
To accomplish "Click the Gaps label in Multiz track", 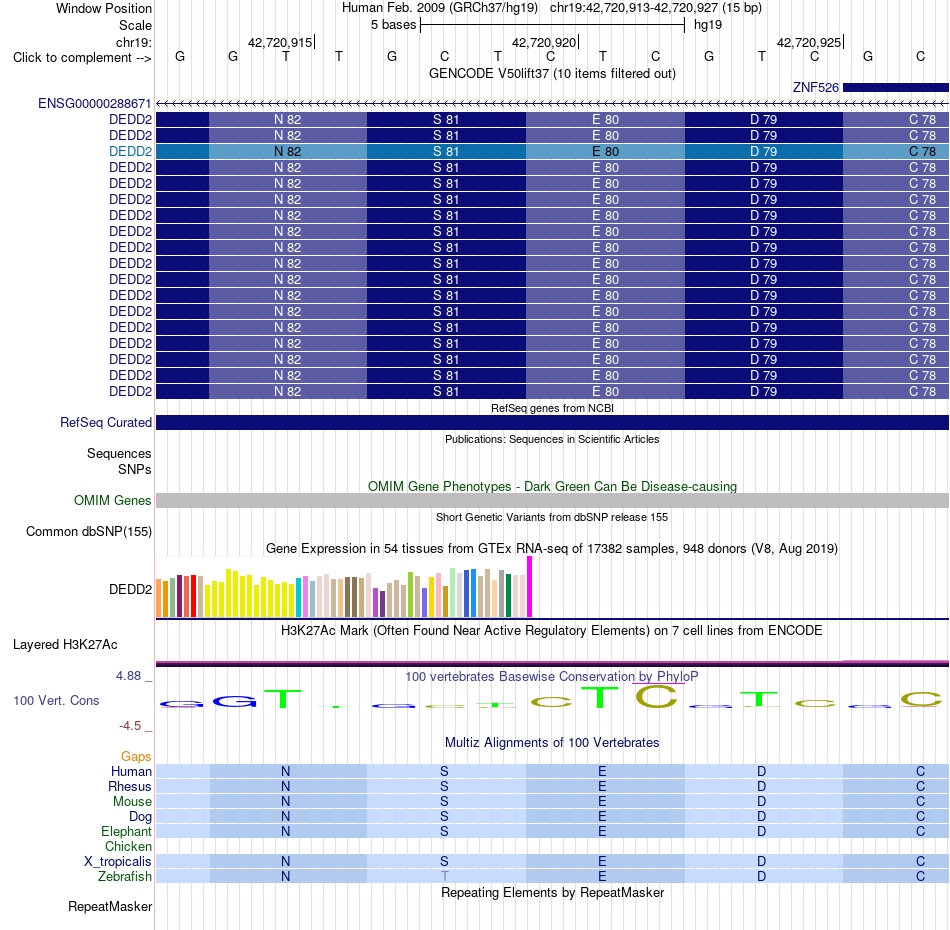I will (136, 756).
